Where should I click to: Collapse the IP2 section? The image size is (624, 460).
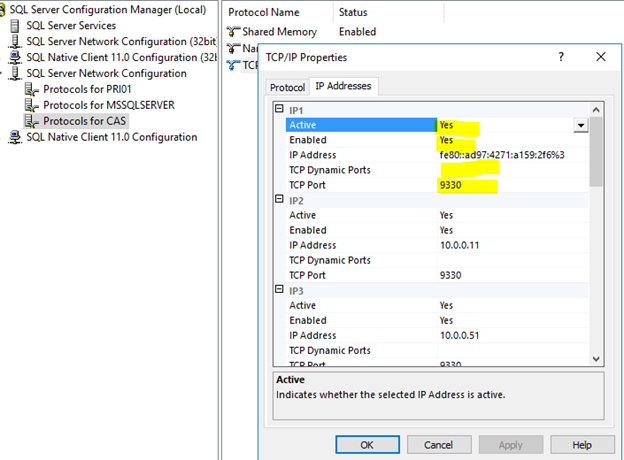point(279,199)
